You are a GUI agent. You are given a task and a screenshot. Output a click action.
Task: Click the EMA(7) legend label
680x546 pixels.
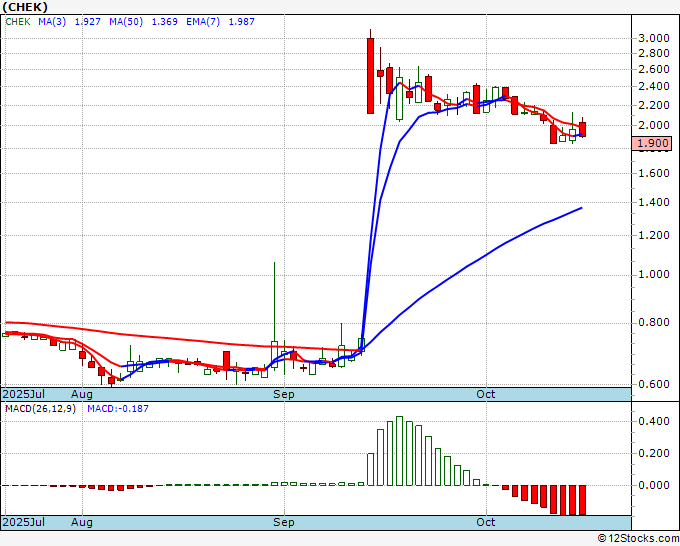(x=203, y=21)
